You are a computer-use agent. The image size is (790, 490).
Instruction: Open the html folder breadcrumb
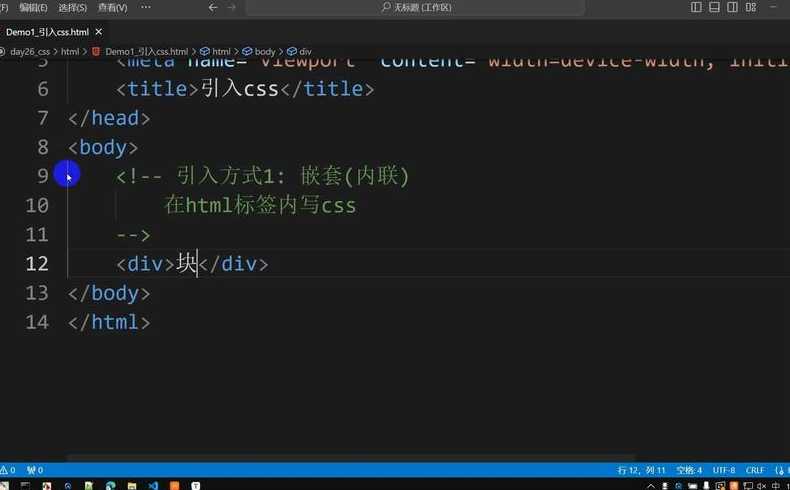(x=70, y=51)
